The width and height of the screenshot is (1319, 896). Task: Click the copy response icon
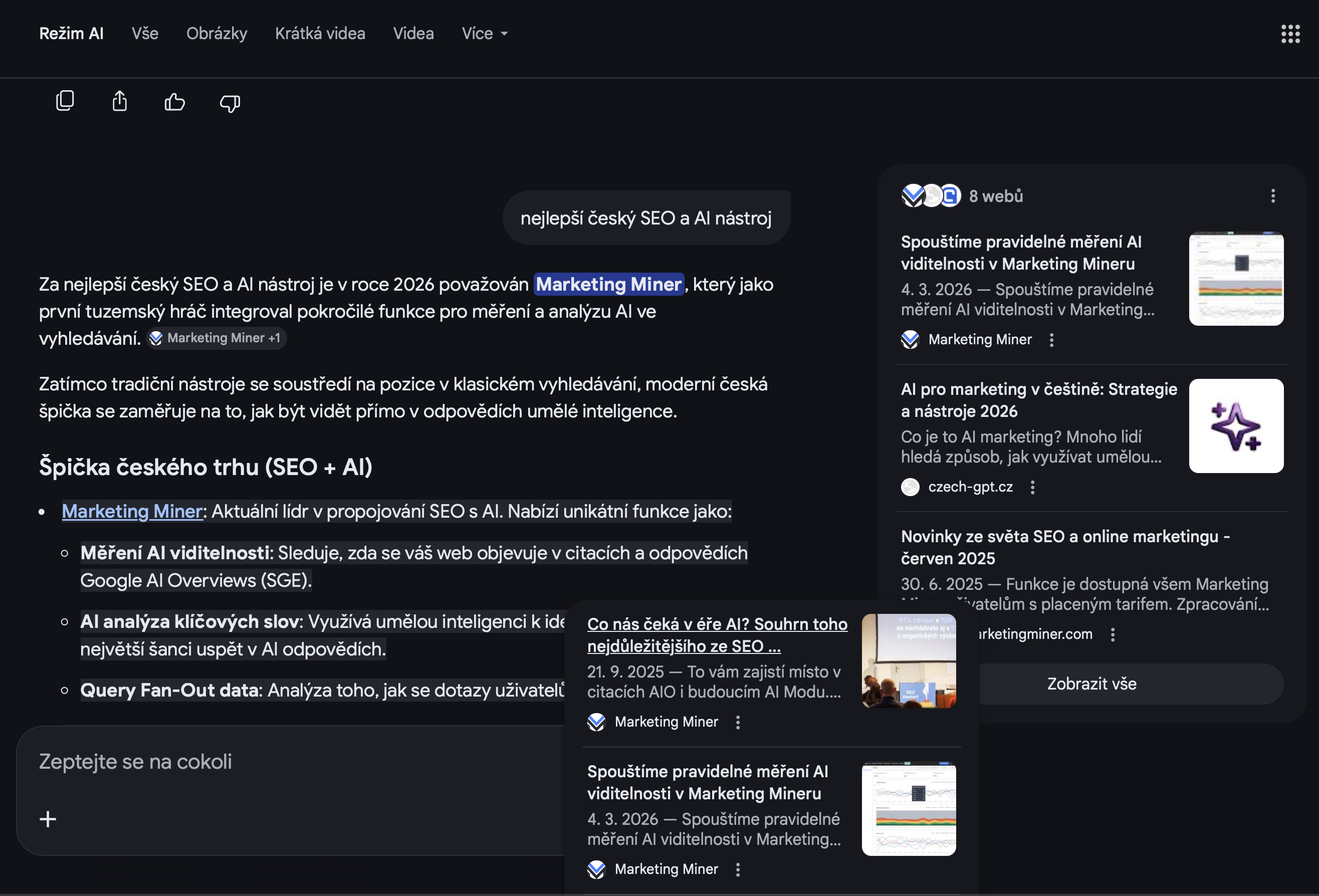pos(65,102)
